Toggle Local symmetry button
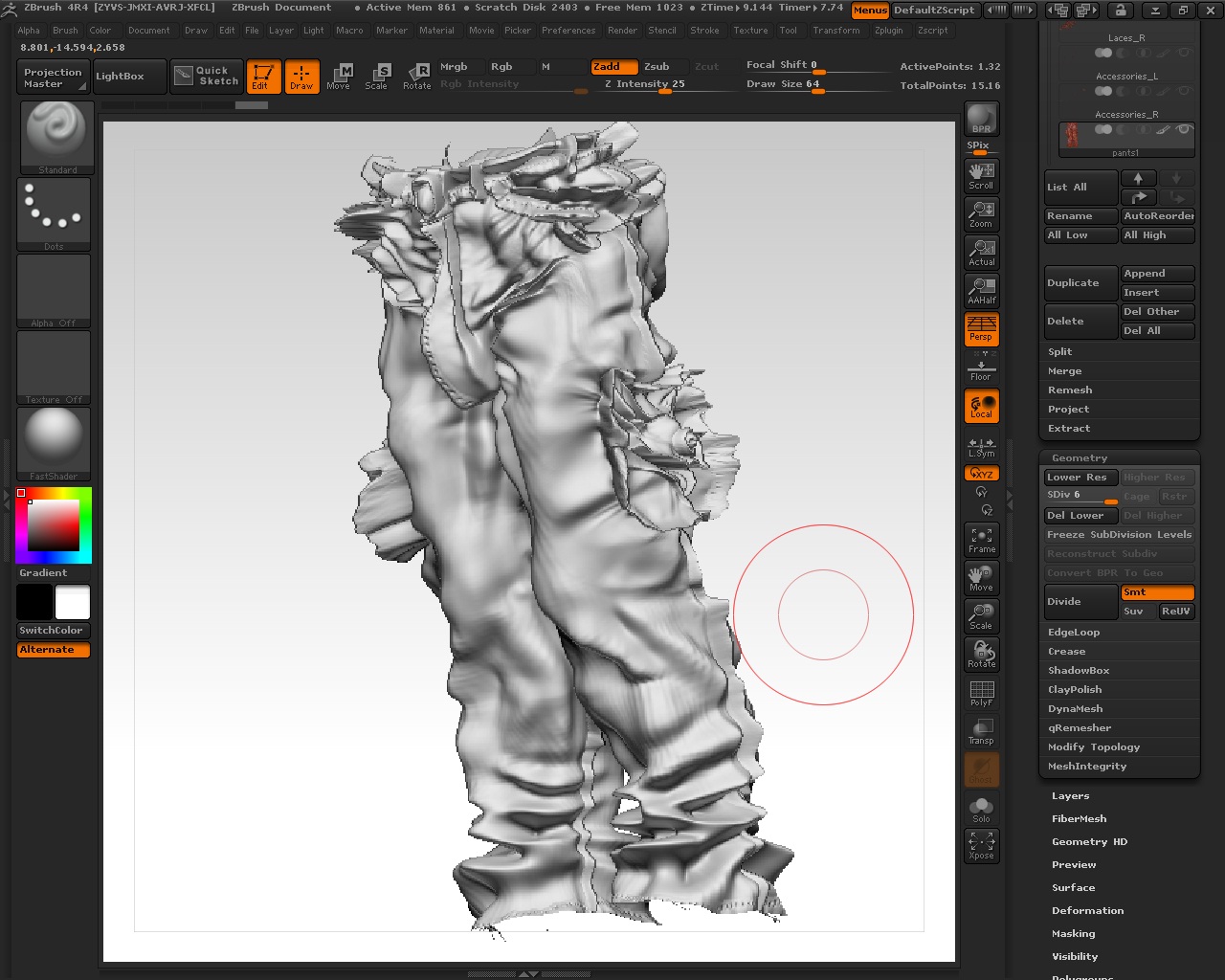The image size is (1225, 980). tap(981, 406)
